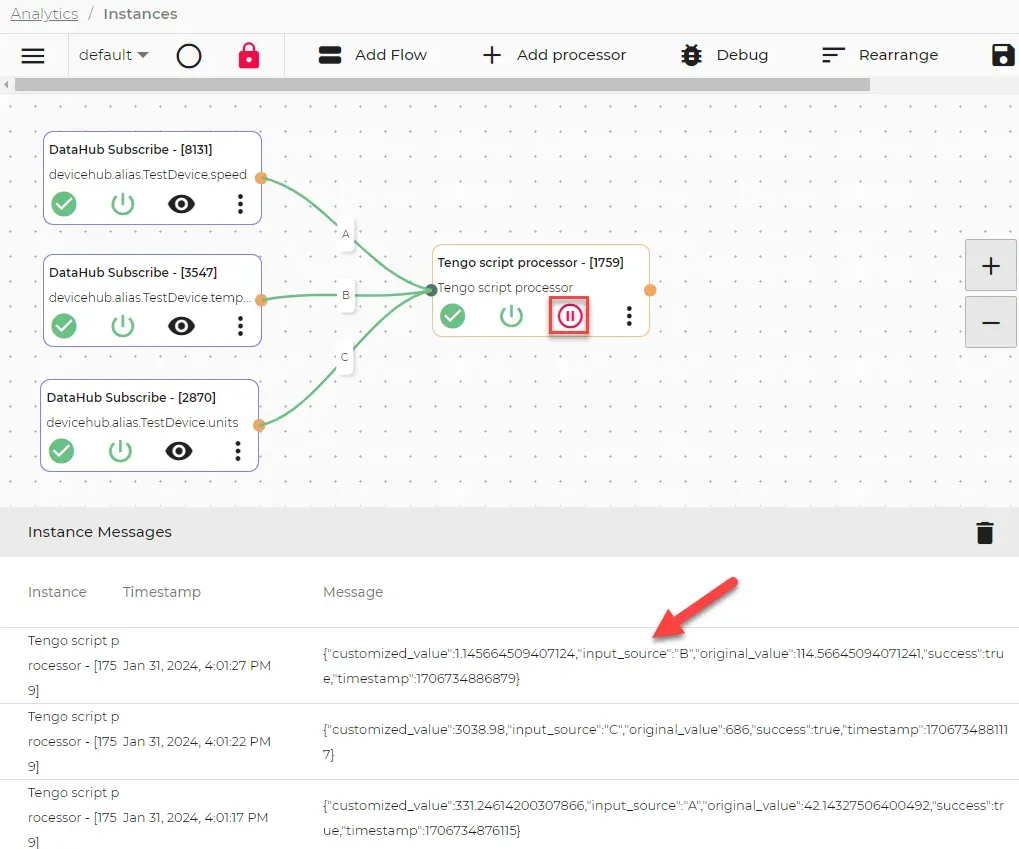Delete instance messages with trash icon
The image size is (1019, 849).
(x=985, y=532)
